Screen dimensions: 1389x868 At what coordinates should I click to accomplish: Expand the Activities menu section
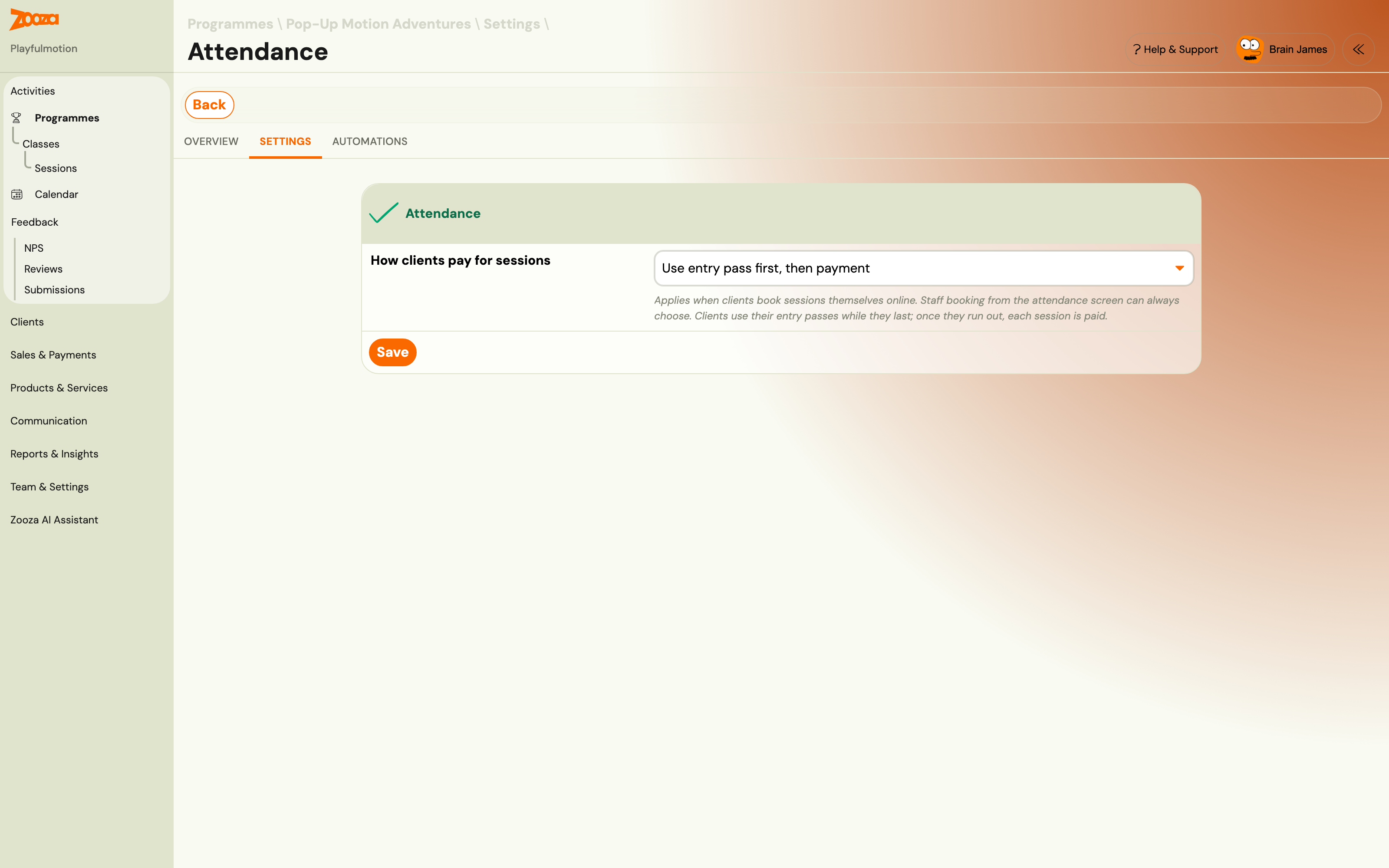[x=33, y=91]
